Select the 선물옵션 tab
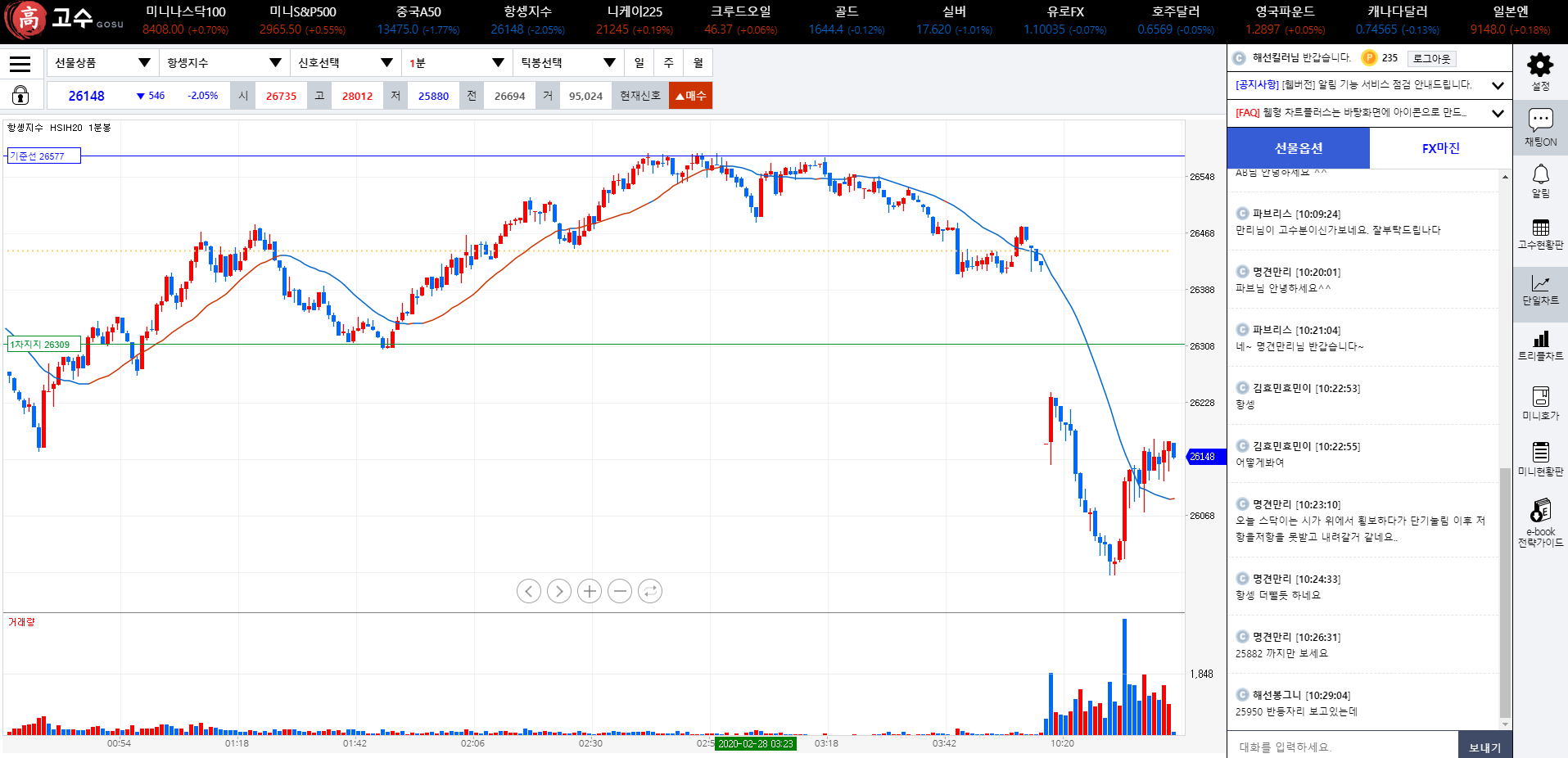This screenshot has height=758, width=1568. tap(1299, 148)
